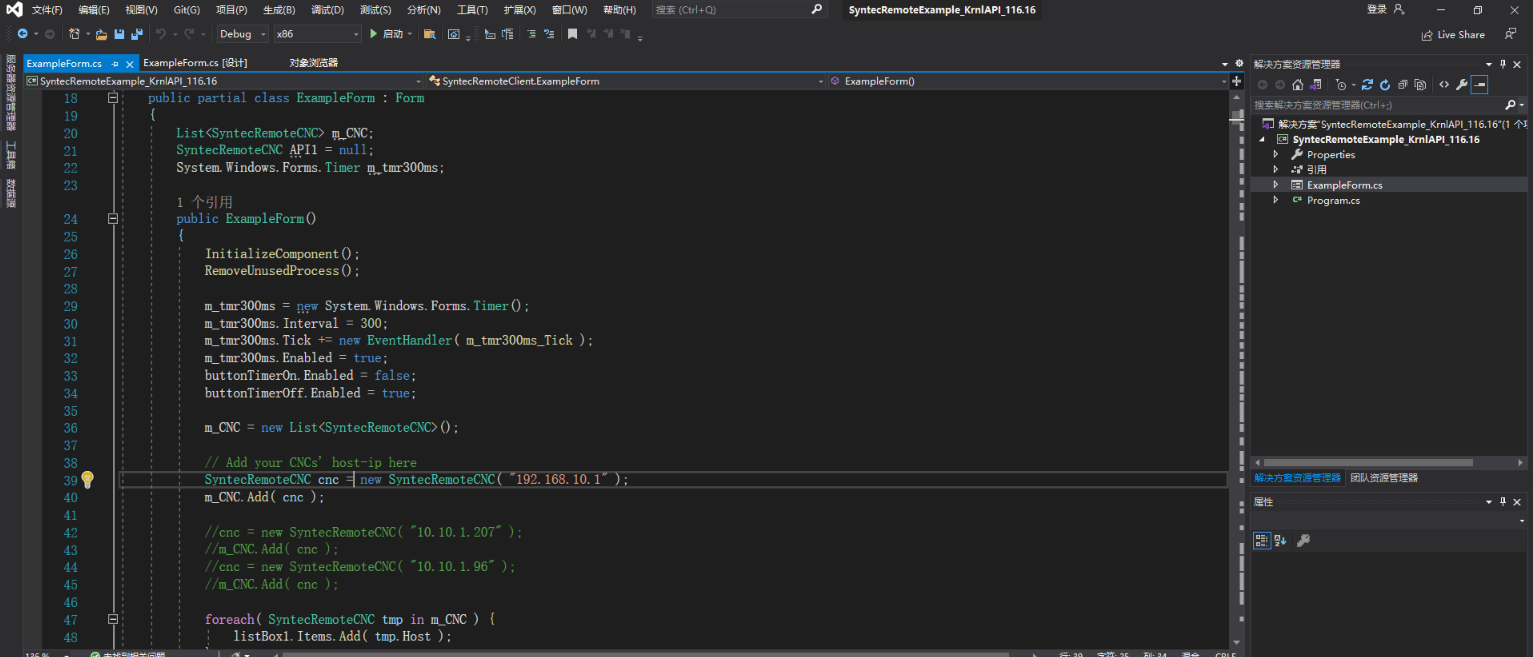The image size is (1533, 657).
Task: Open Properties via the wrench icon
Action: click(1462, 84)
